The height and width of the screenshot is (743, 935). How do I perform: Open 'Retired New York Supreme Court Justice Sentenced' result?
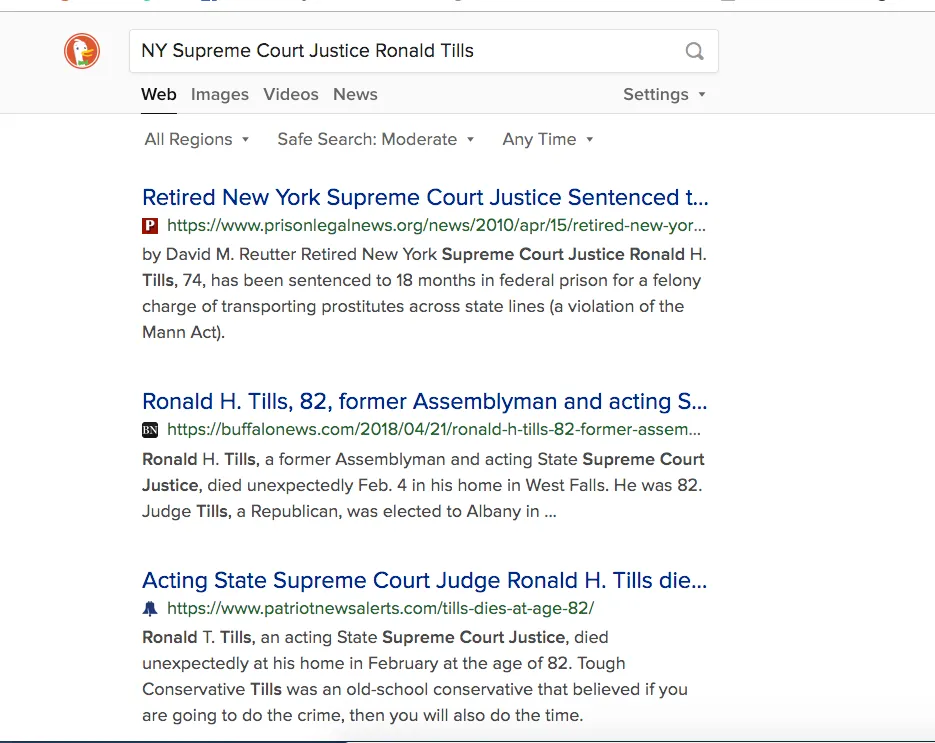pos(425,197)
